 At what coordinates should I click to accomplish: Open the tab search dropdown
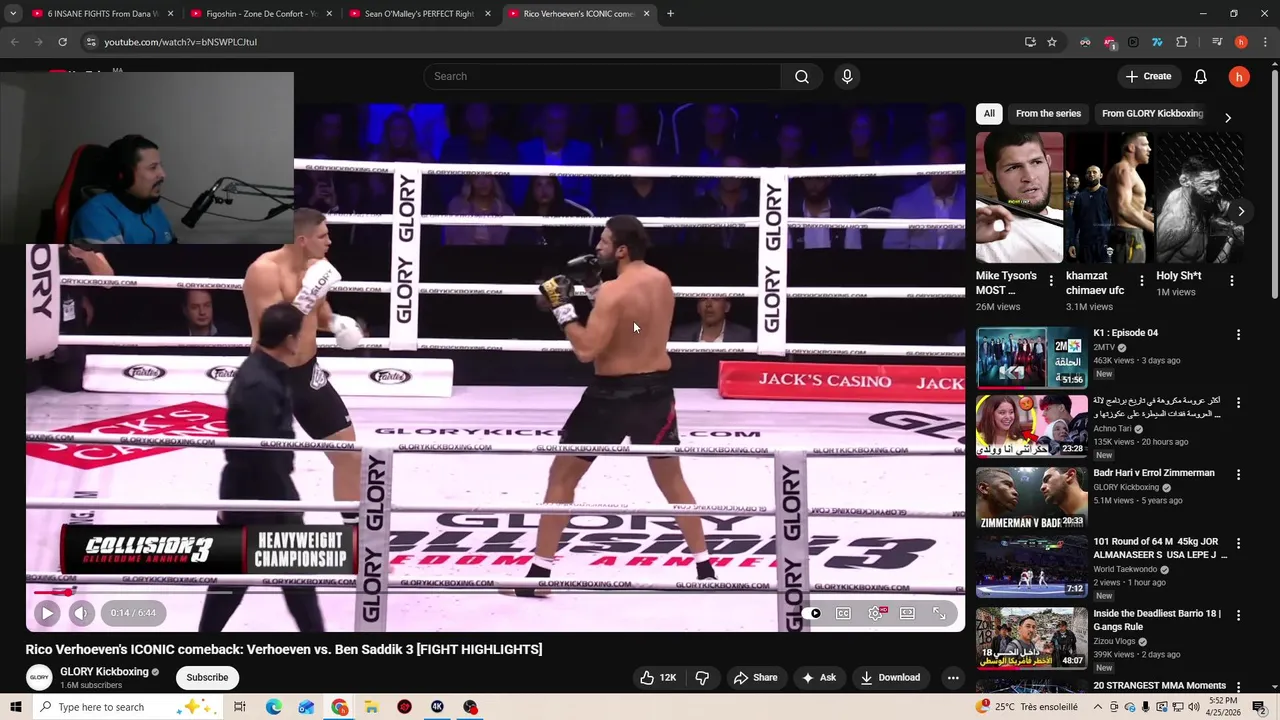tap(13, 14)
